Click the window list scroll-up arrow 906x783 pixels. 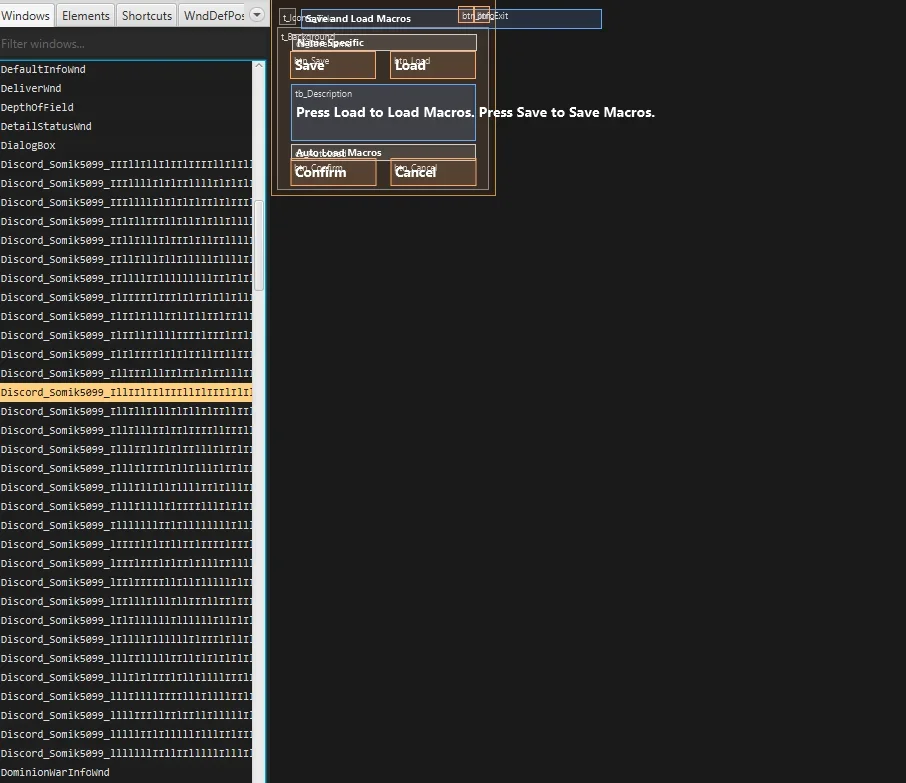tap(259, 66)
